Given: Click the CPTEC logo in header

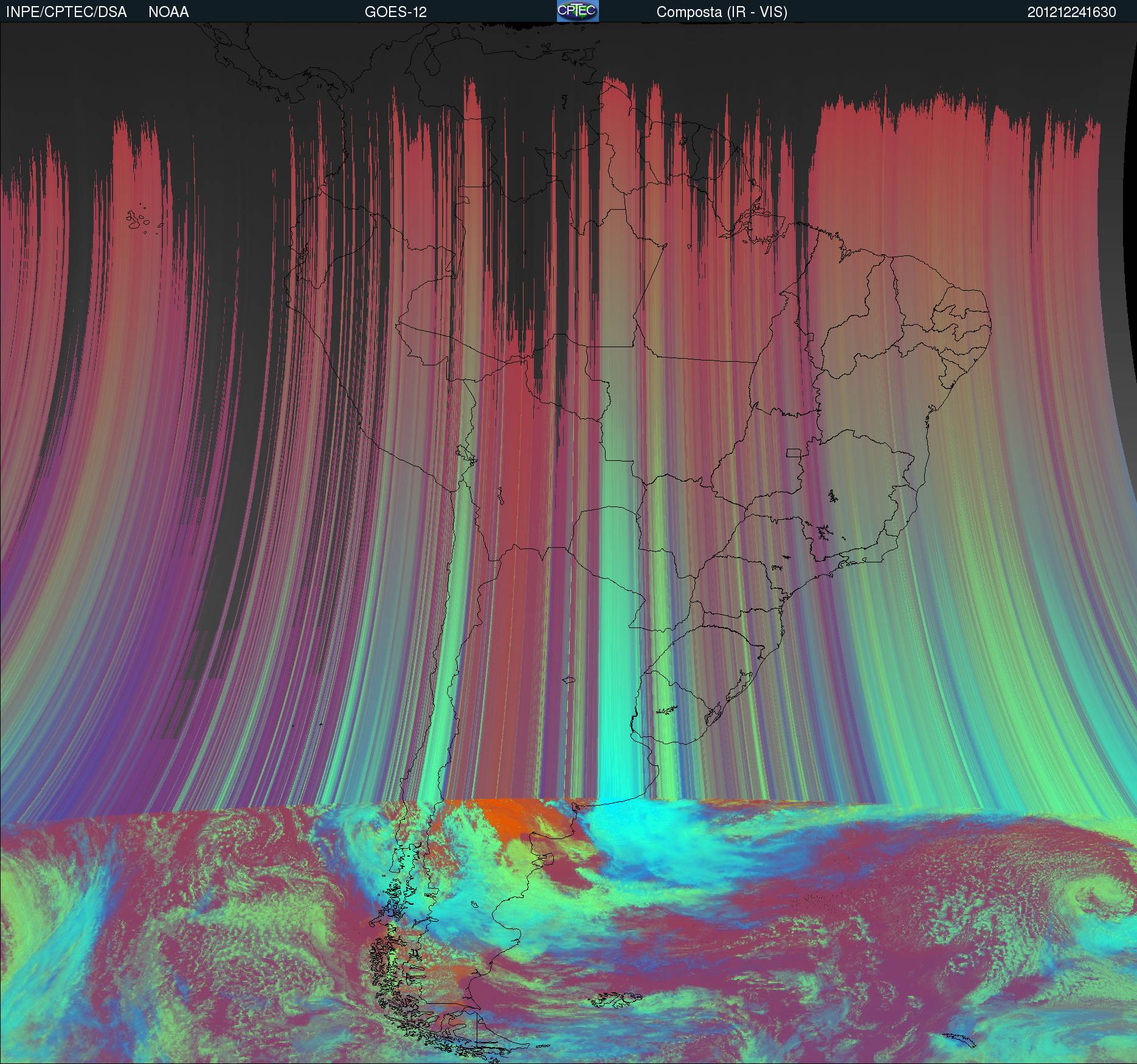Looking at the screenshot, I should [x=578, y=11].
